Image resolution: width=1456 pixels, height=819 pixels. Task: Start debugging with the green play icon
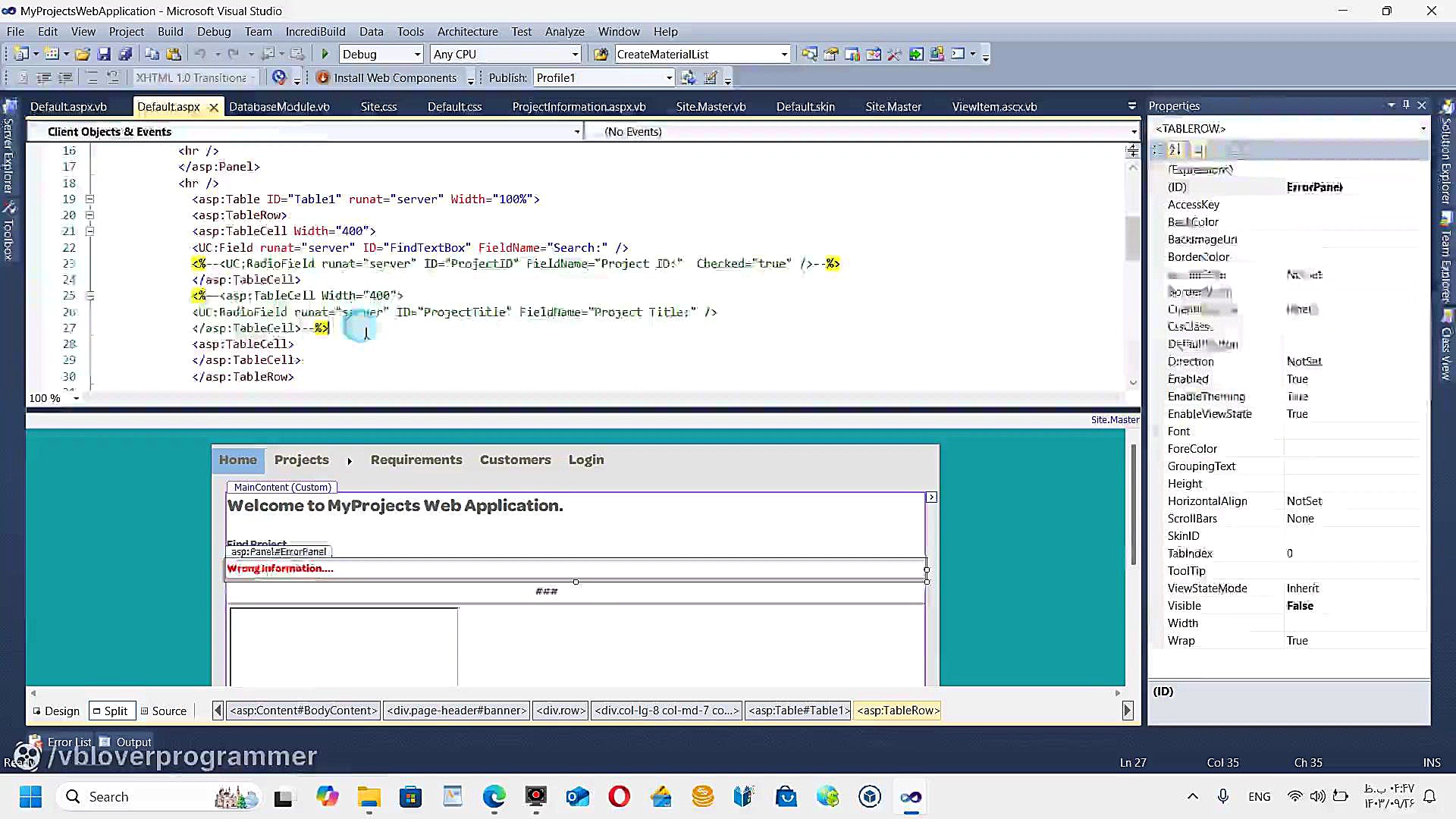[325, 54]
